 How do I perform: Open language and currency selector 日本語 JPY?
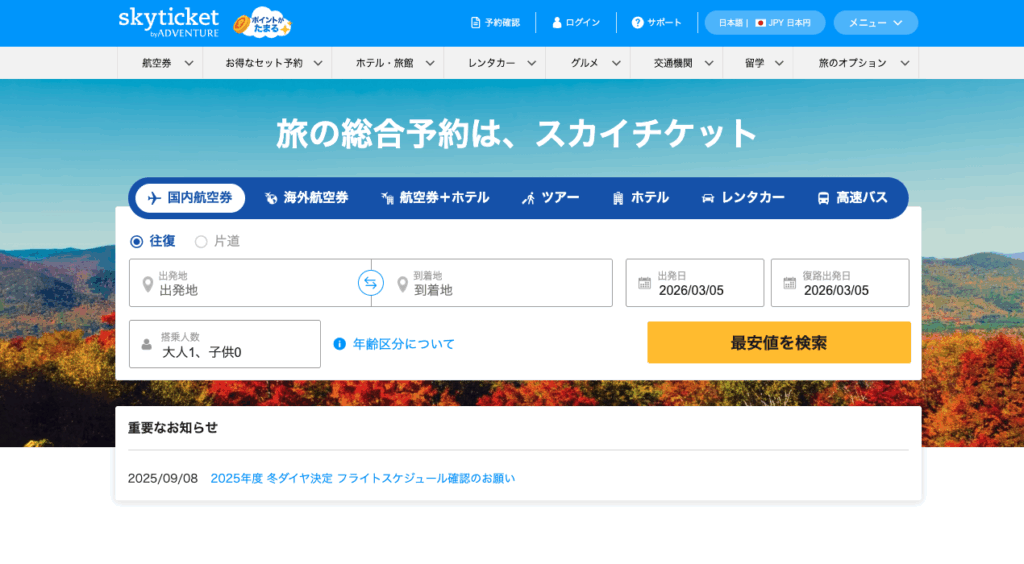(765, 23)
